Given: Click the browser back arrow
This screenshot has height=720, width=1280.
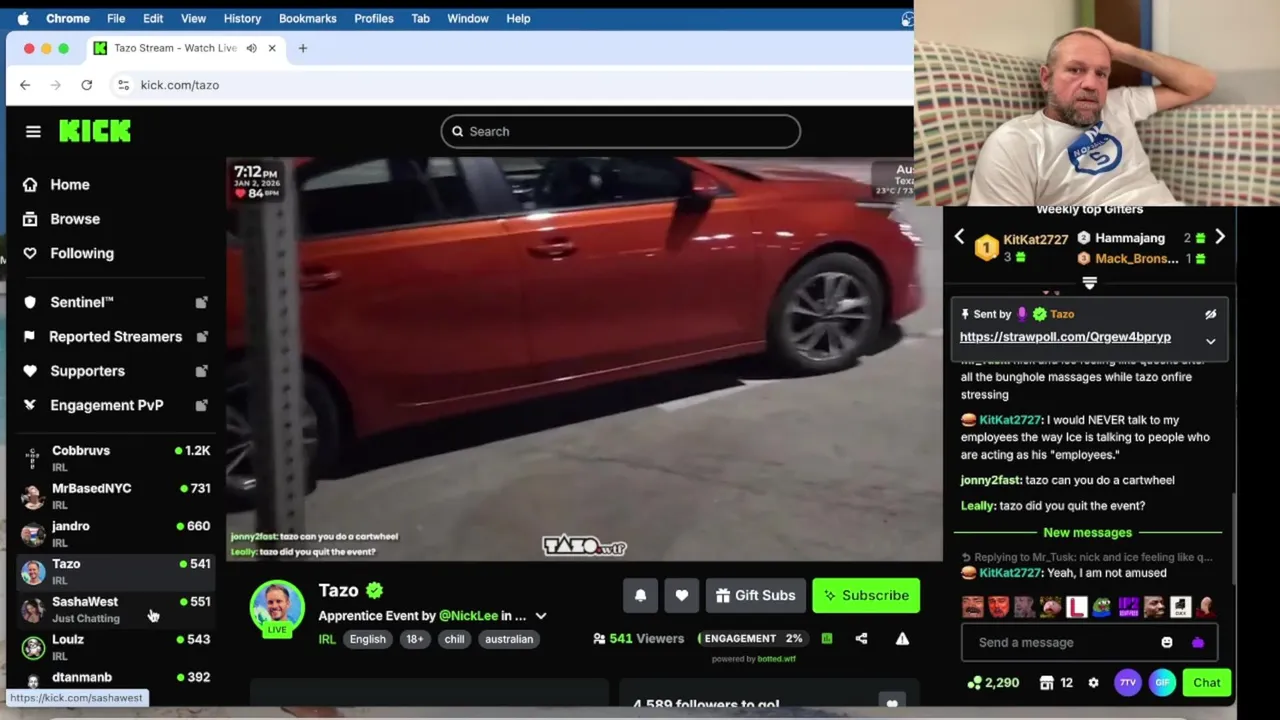Looking at the screenshot, I should [x=25, y=85].
